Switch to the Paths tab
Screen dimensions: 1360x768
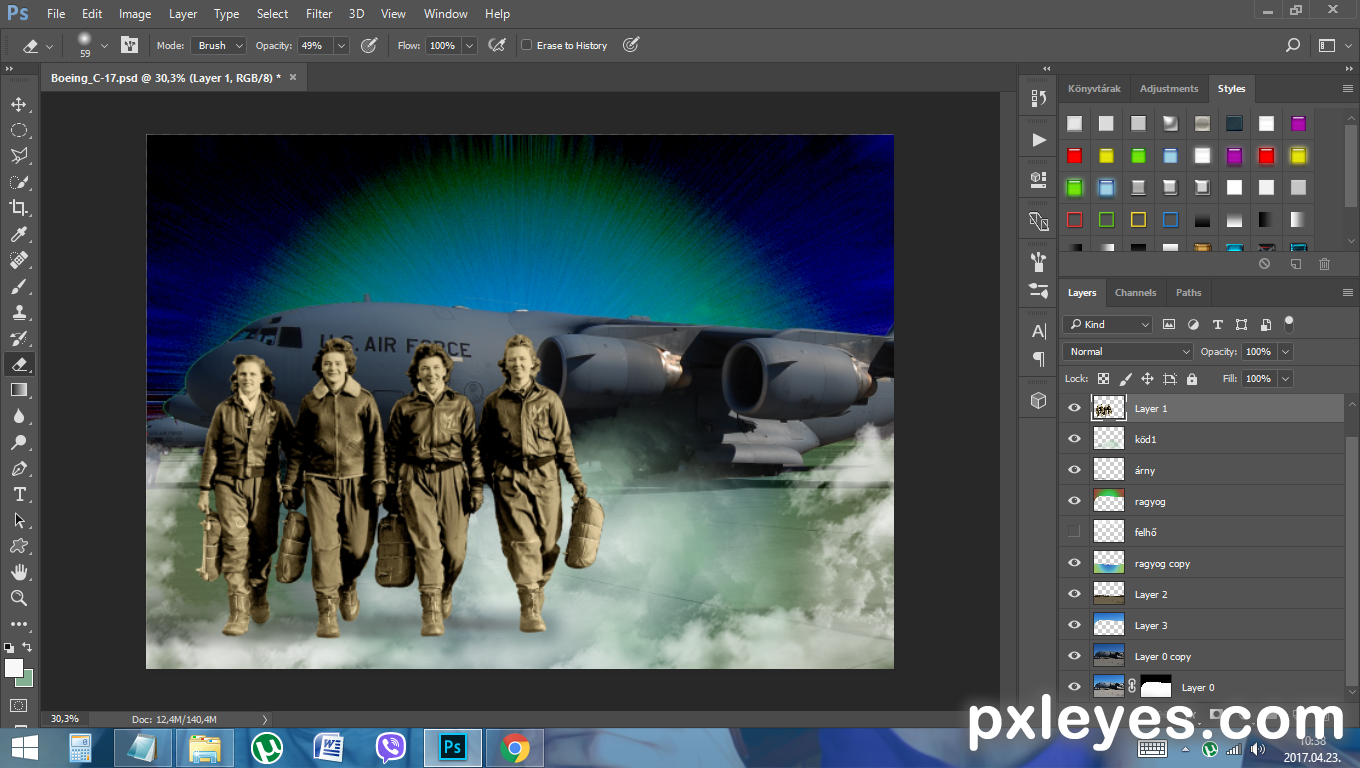(1188, 293)
